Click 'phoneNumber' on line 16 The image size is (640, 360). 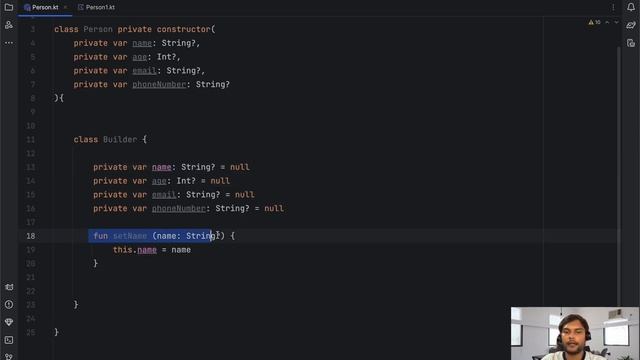179,209
